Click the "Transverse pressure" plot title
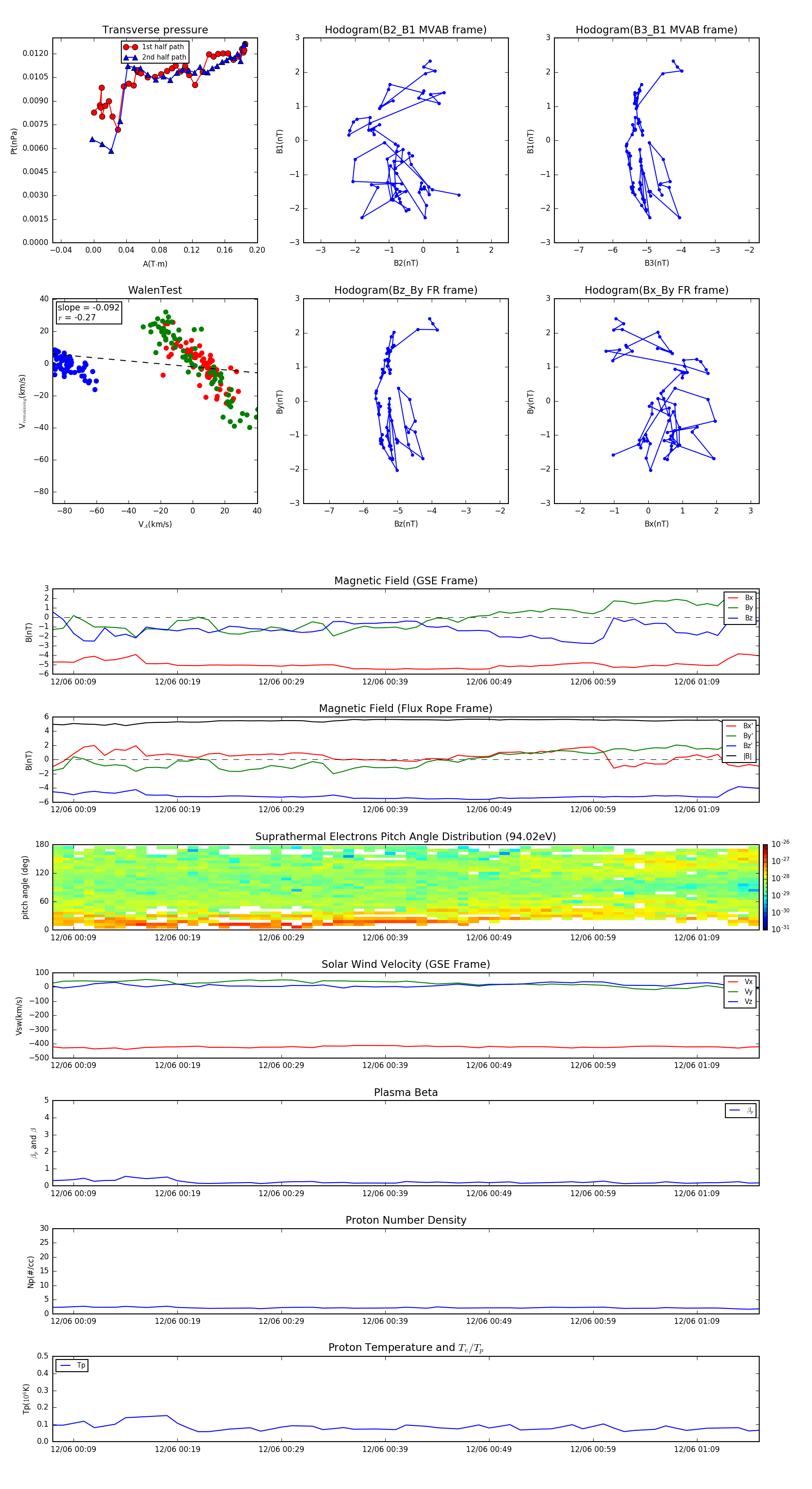The height and width of the screenshot is (1489, 812). point(155,30)
